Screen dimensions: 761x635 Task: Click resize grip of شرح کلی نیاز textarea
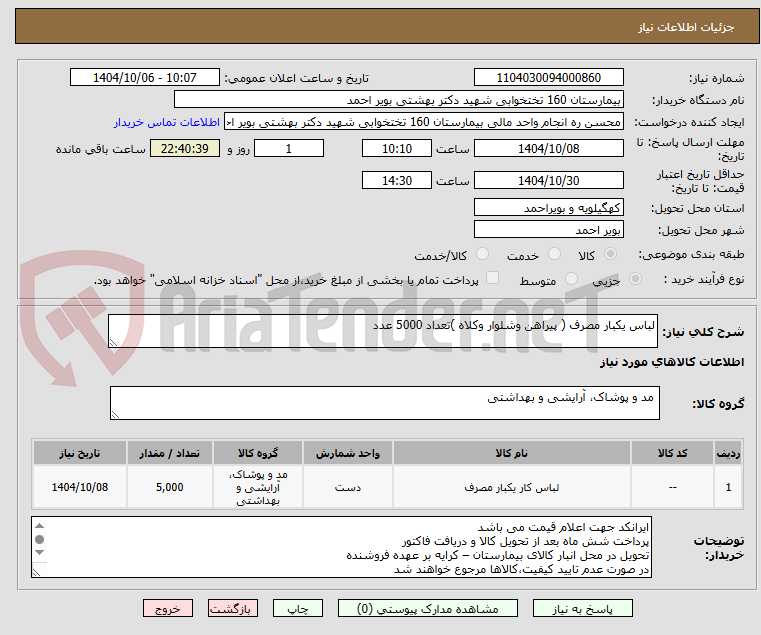point(113,343)
